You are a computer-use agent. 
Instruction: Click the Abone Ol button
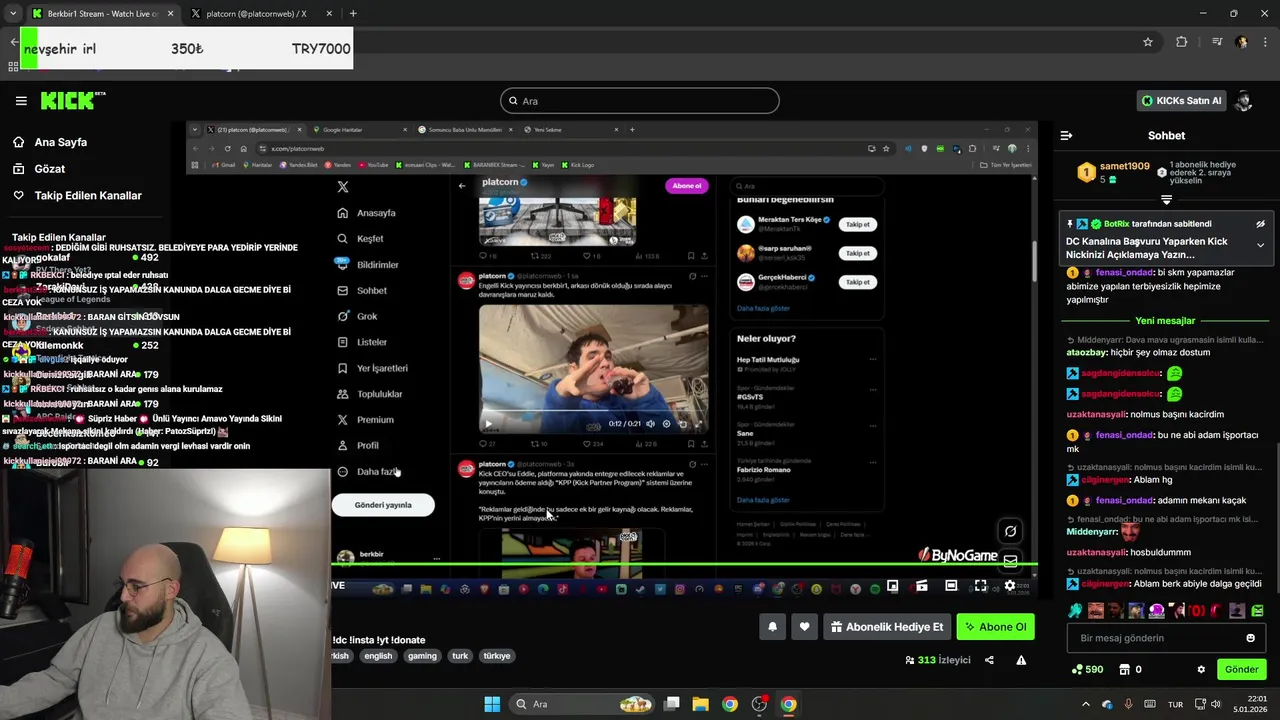(x=995, y=627)
